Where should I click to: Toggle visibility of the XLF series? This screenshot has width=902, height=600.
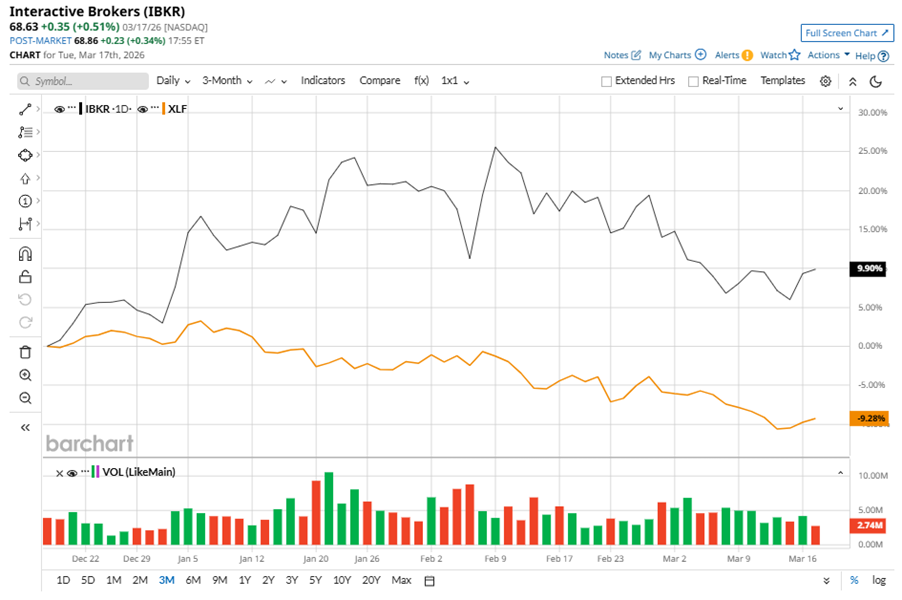point(142,108)
